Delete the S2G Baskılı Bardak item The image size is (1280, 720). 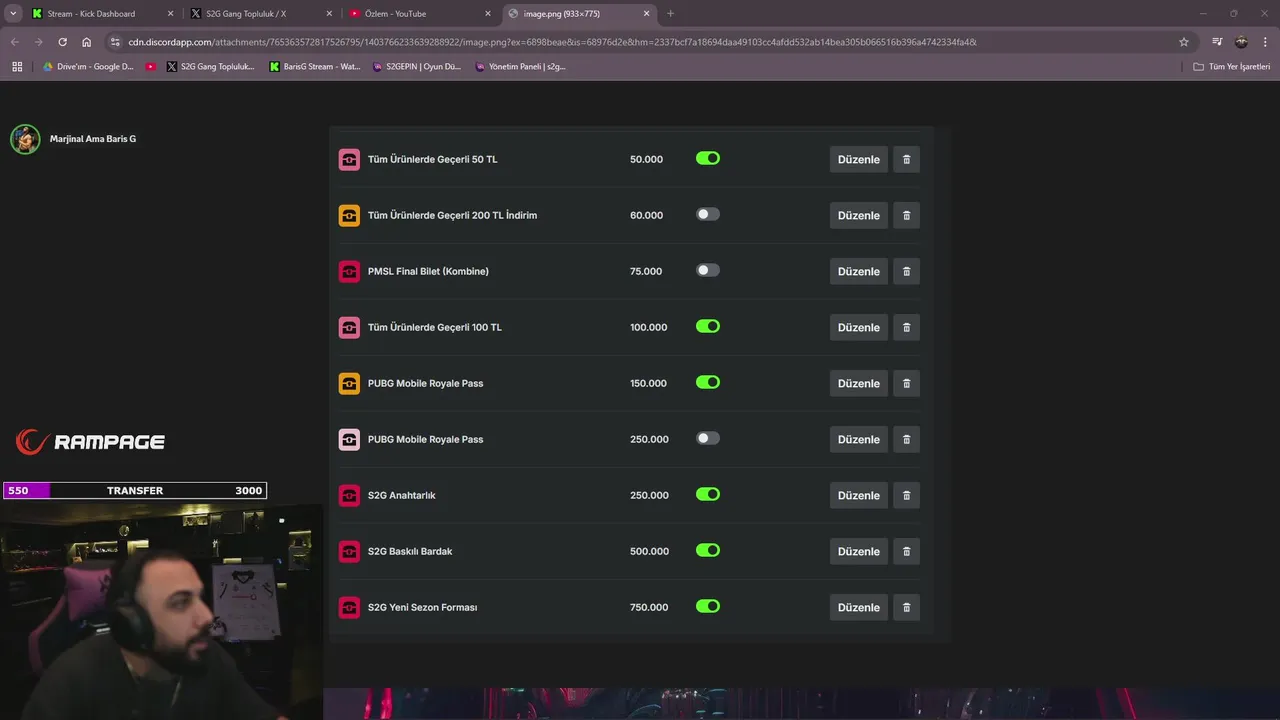point(906,551)
